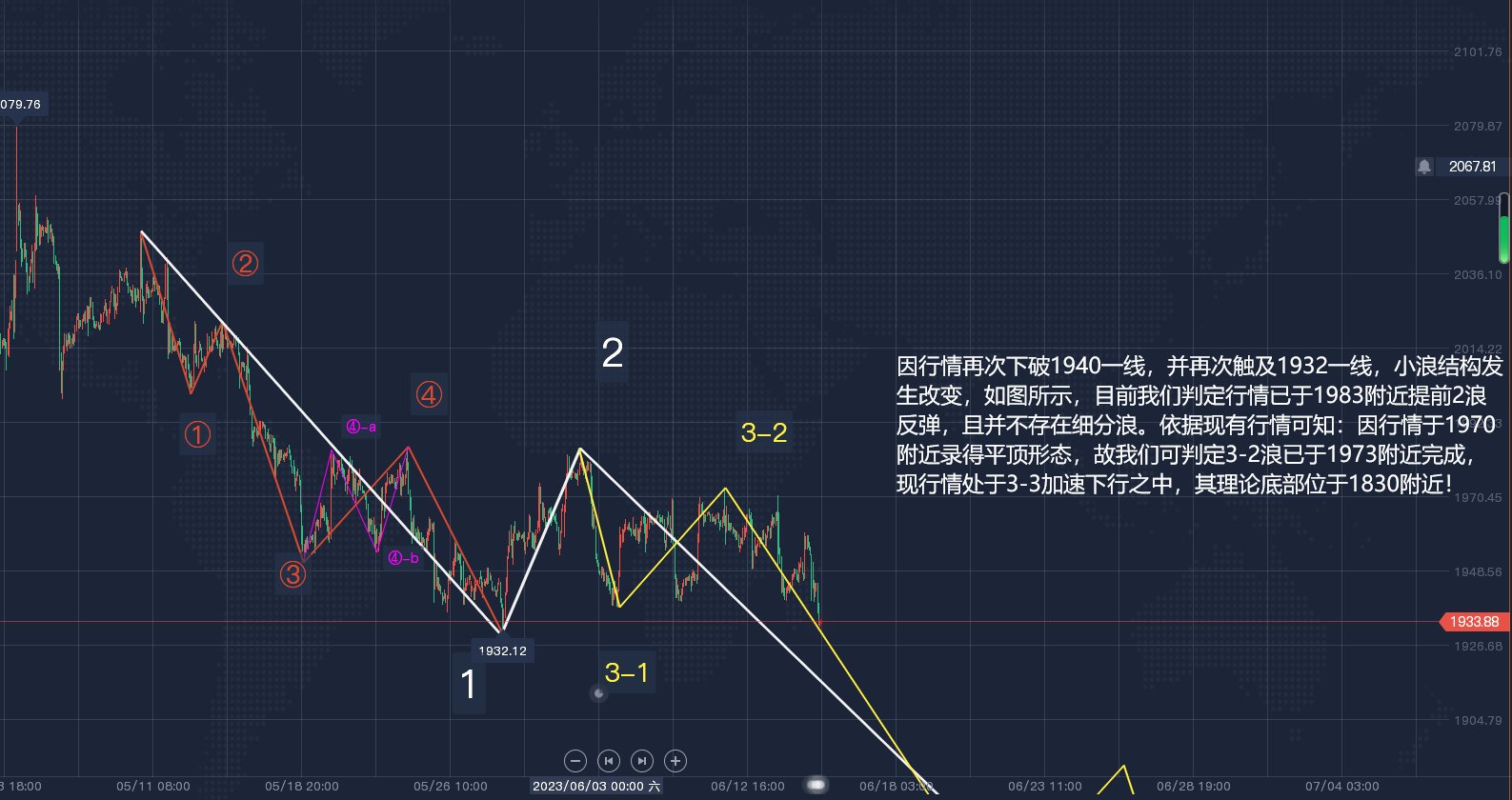Select the red 1933.88 current price tag
The image size is (1512, 800).
(x=1473, y=622)
